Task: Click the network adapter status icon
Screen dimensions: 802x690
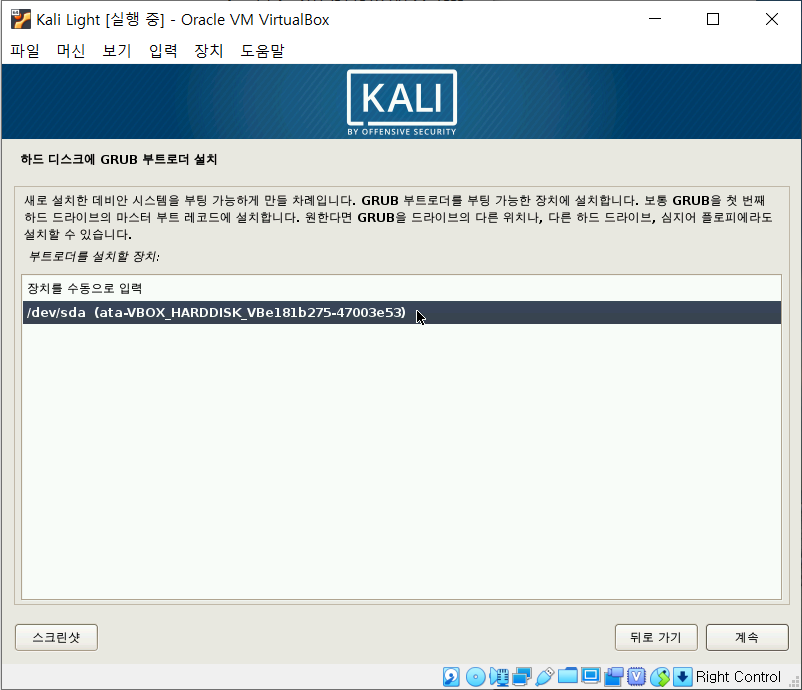Action: click(522, 677)
